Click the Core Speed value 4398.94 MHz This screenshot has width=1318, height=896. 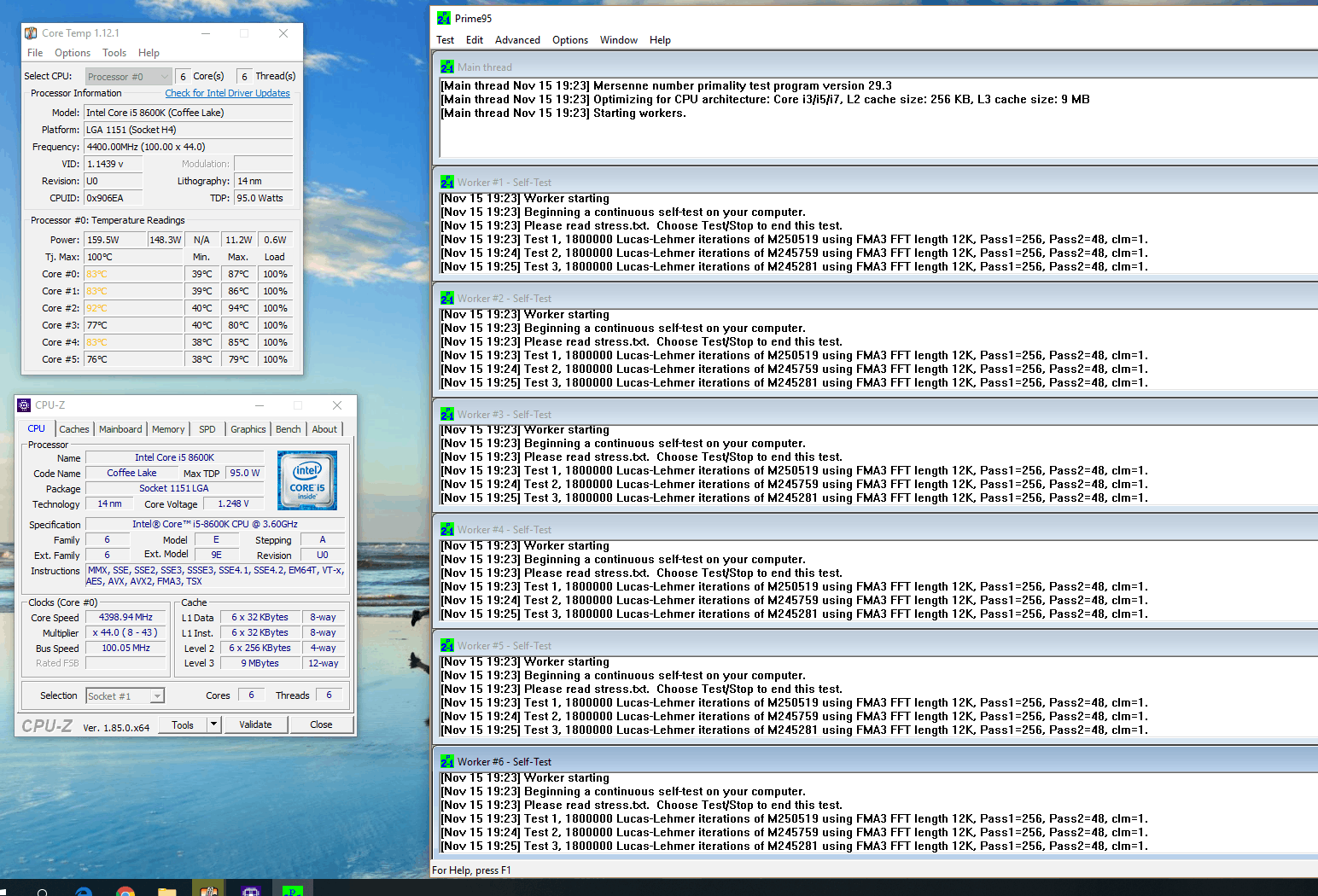point(125,617)
